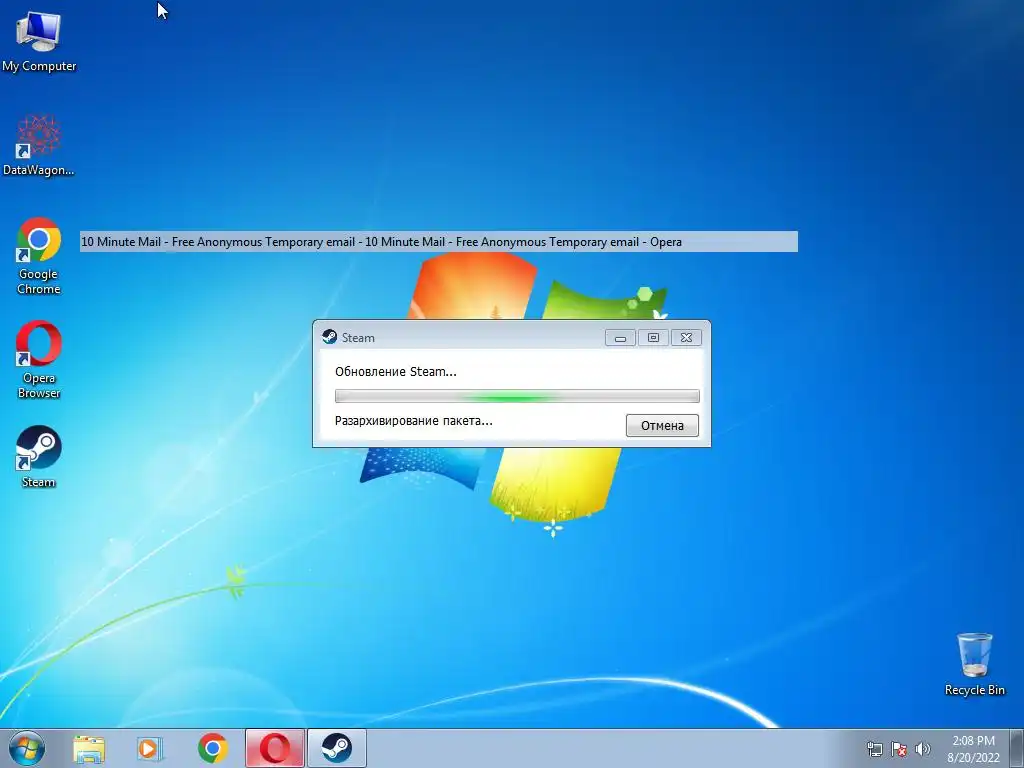1024x768 pixels.
Task: Click the 'Разархивирование пакета...' status text
Action: pyautogui.click(x=413, y=421)
